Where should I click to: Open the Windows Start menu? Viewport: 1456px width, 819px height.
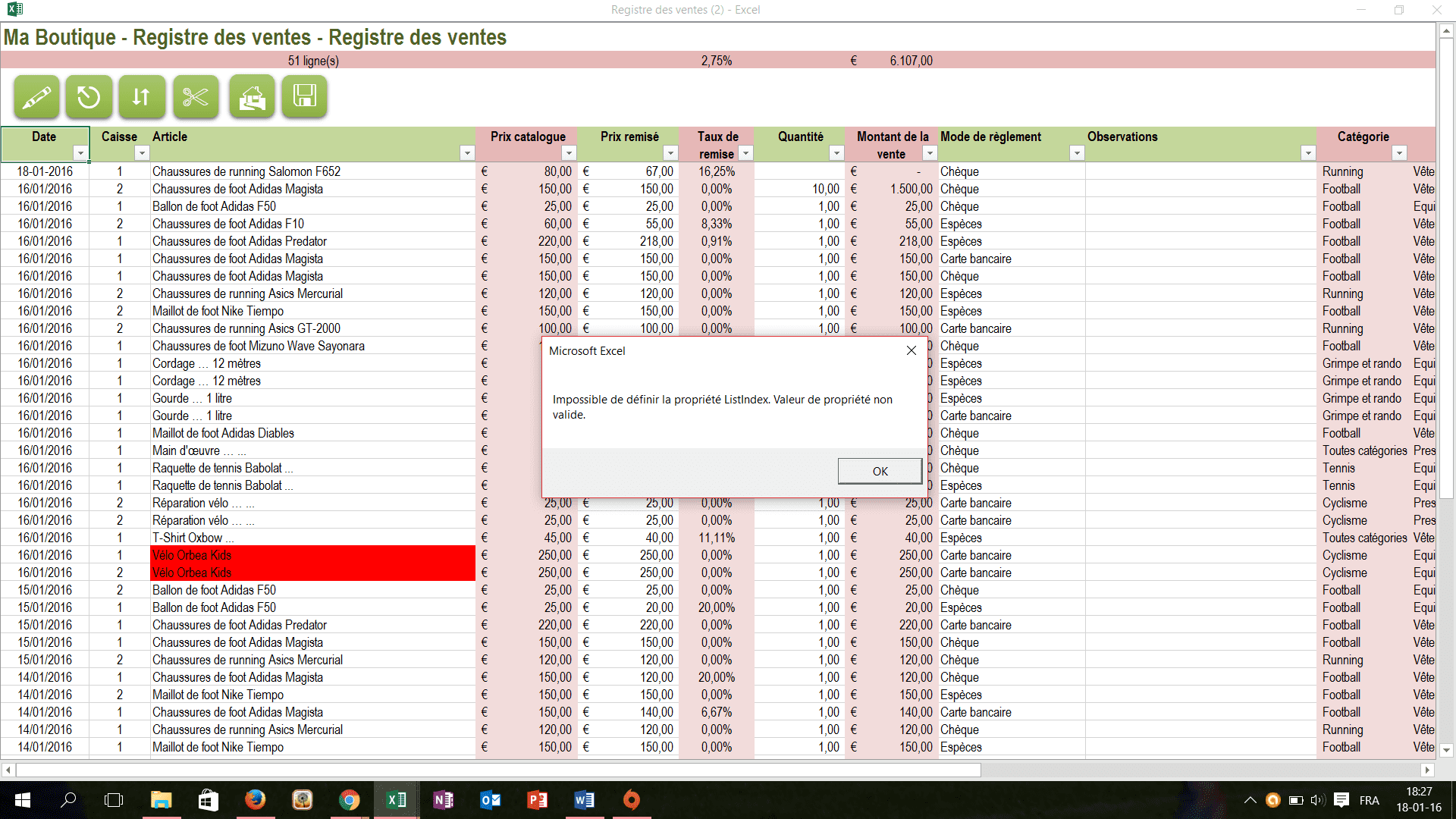click(22, 799)
